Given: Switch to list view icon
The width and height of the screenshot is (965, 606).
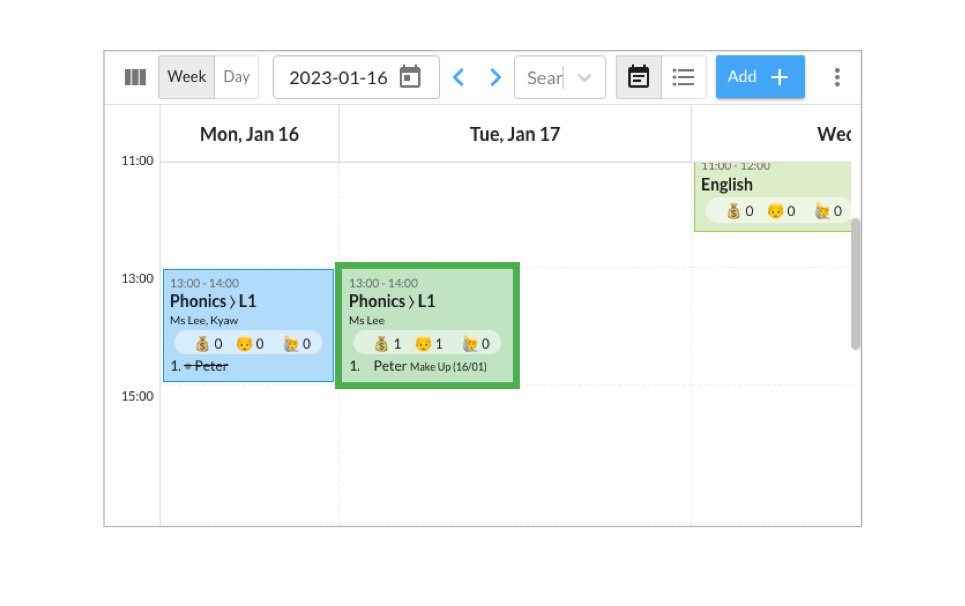Looking at the screenshot, I should tap(683, 77).
